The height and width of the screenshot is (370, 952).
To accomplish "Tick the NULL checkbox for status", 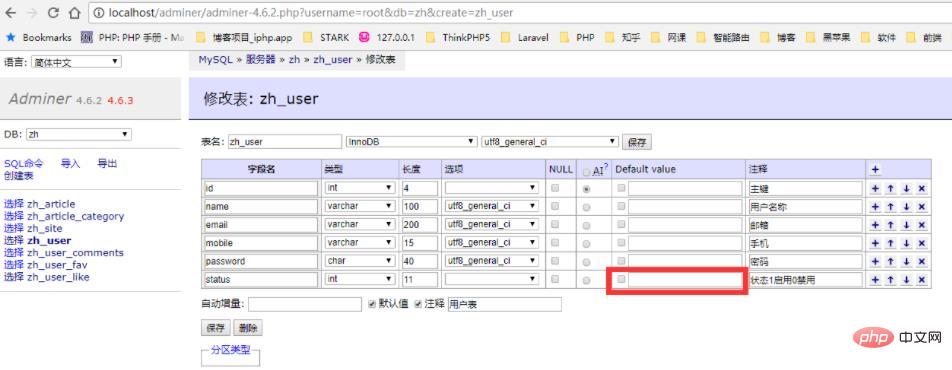I will tap(555, 279).
